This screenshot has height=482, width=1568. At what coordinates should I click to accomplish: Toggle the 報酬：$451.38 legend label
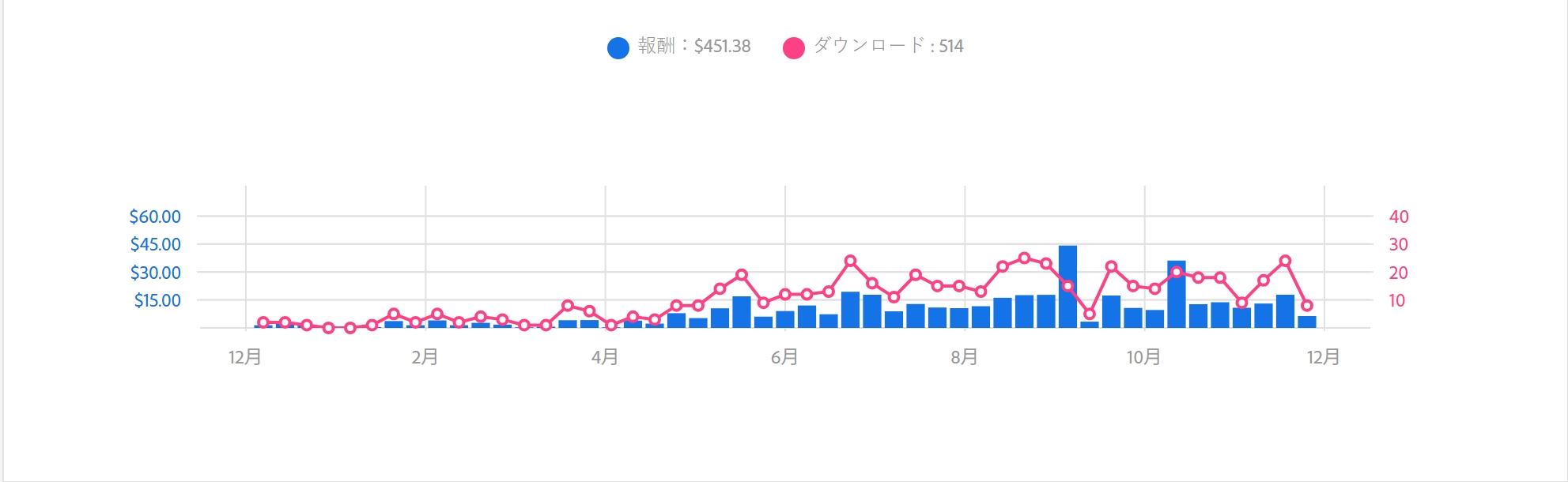coord(694,47)
